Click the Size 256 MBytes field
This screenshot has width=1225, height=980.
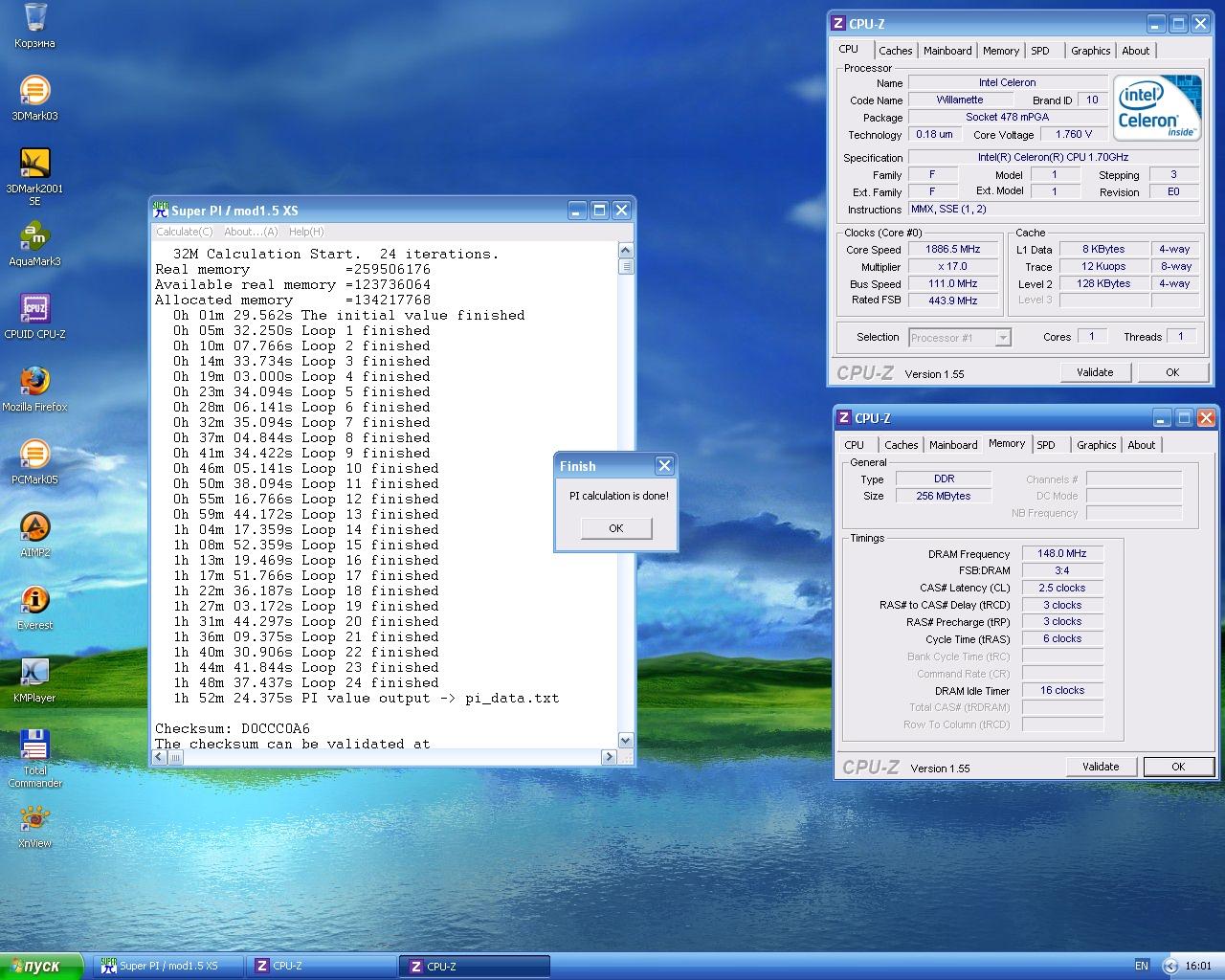tap(944, 496)
